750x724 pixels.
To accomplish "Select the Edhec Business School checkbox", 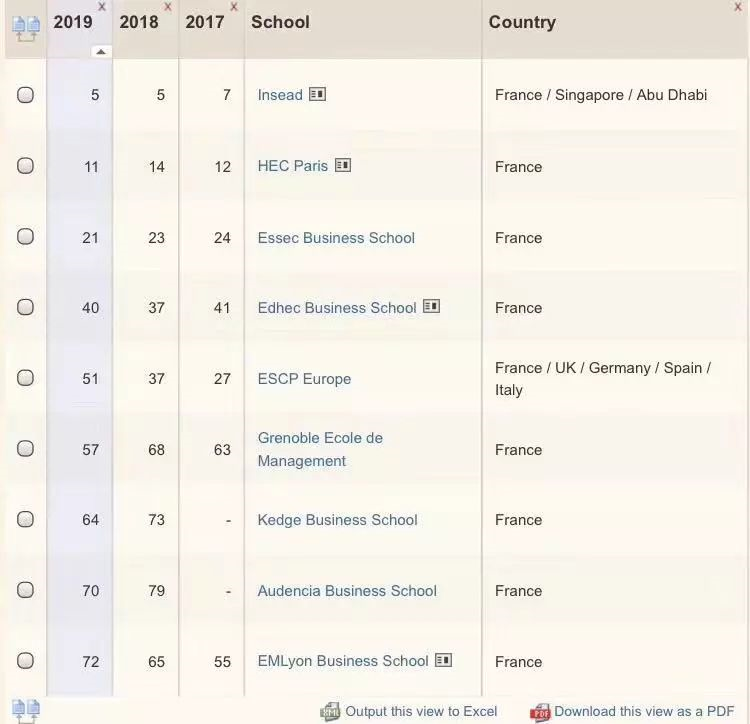I will [x=25, y=307].
